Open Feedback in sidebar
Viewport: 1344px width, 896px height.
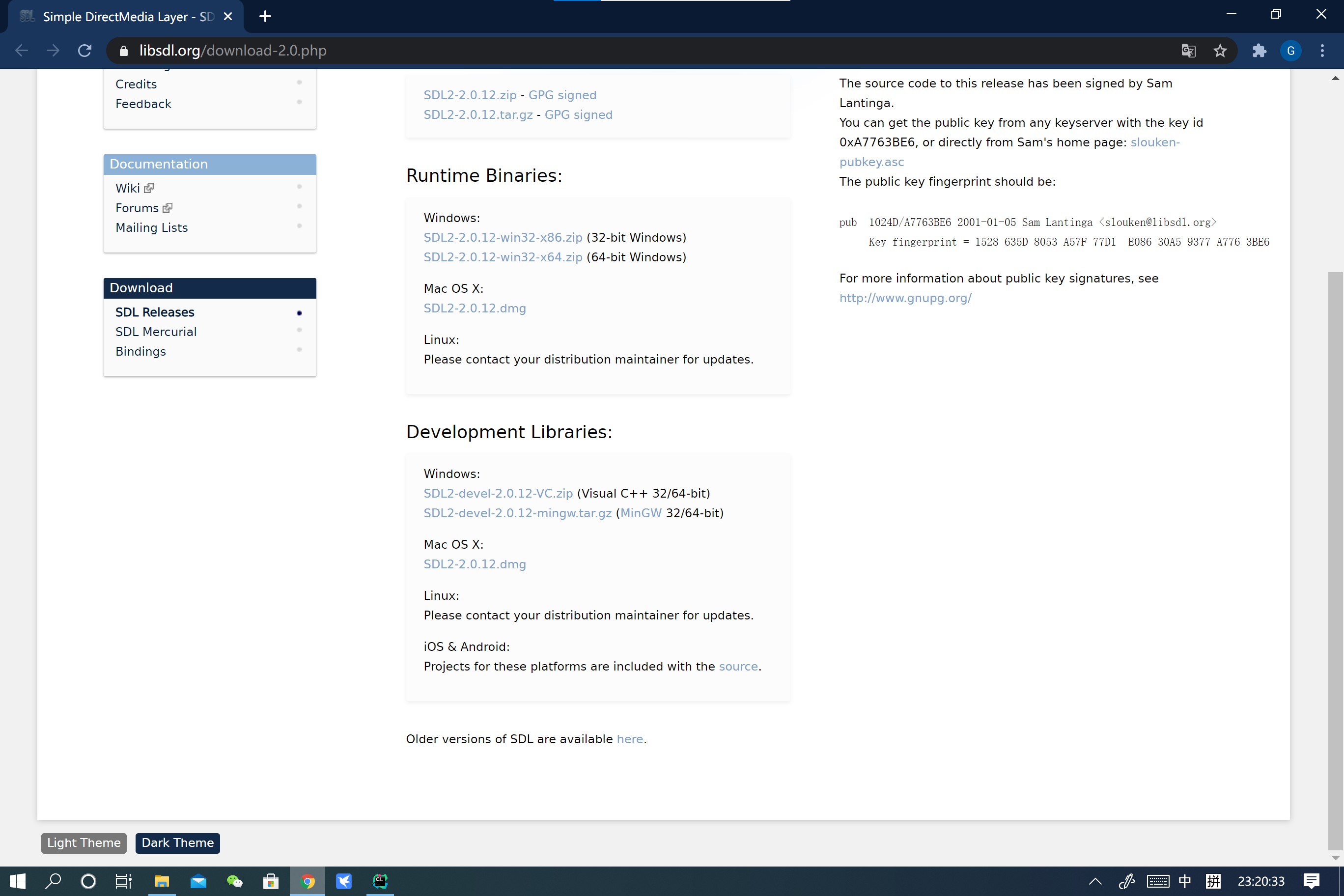(143, 104)
